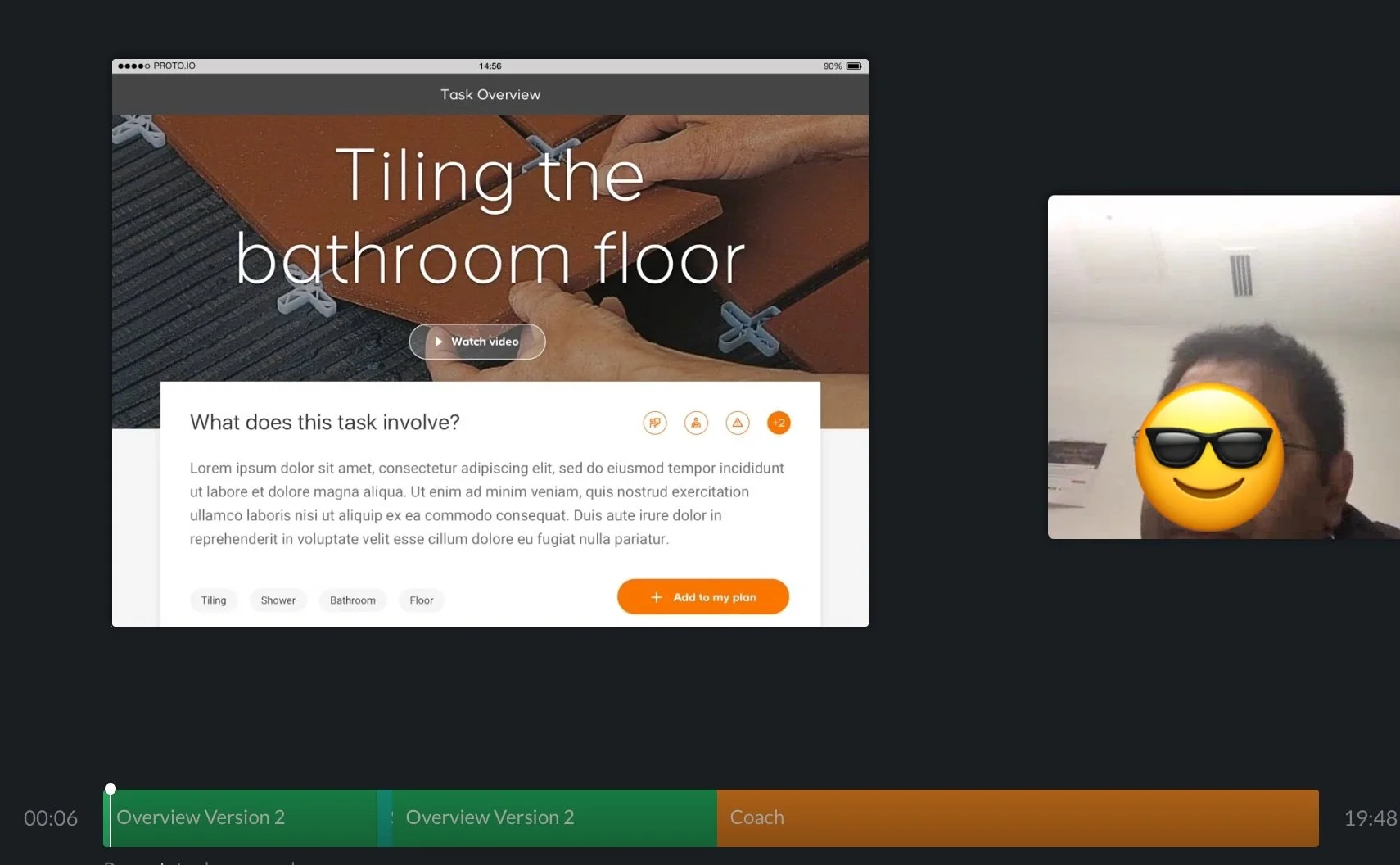Click the instructor presentation icon in the task card

pos(655,423)
